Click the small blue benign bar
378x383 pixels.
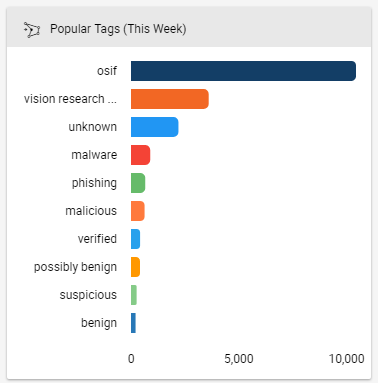[x=133, y=323]
